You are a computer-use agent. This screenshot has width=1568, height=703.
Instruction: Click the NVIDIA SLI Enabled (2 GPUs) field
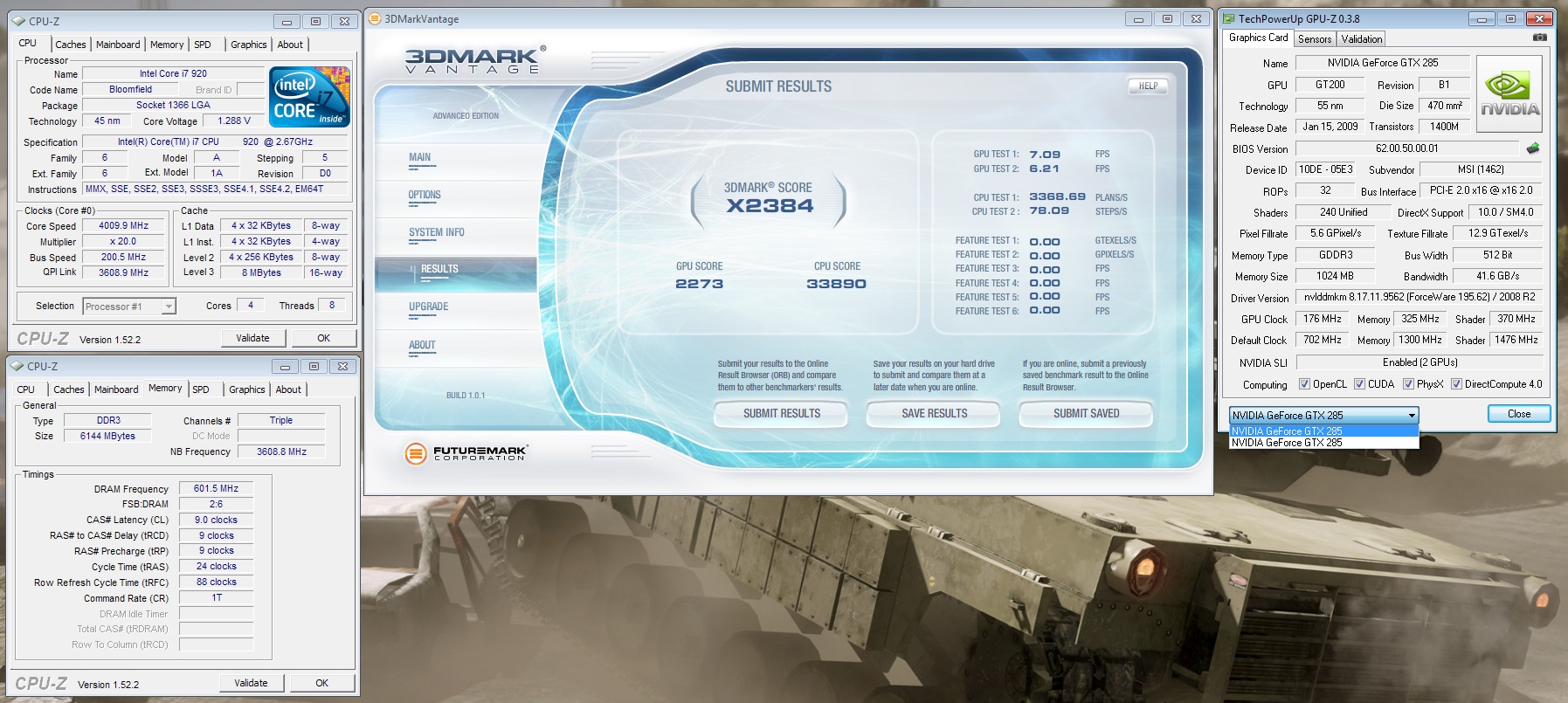tap(1419, 362)
